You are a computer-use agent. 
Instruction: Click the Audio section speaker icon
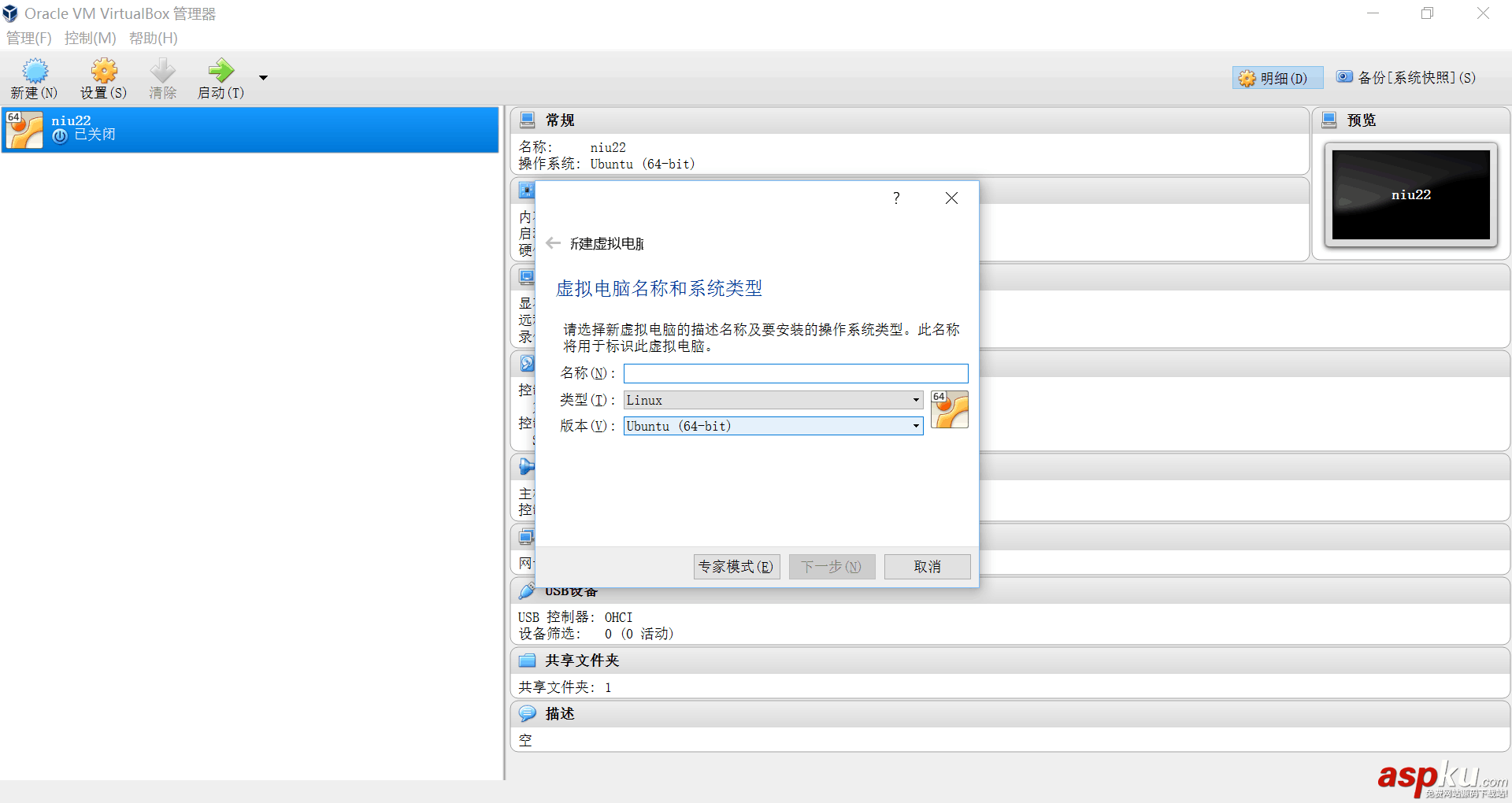pos(526,467)
